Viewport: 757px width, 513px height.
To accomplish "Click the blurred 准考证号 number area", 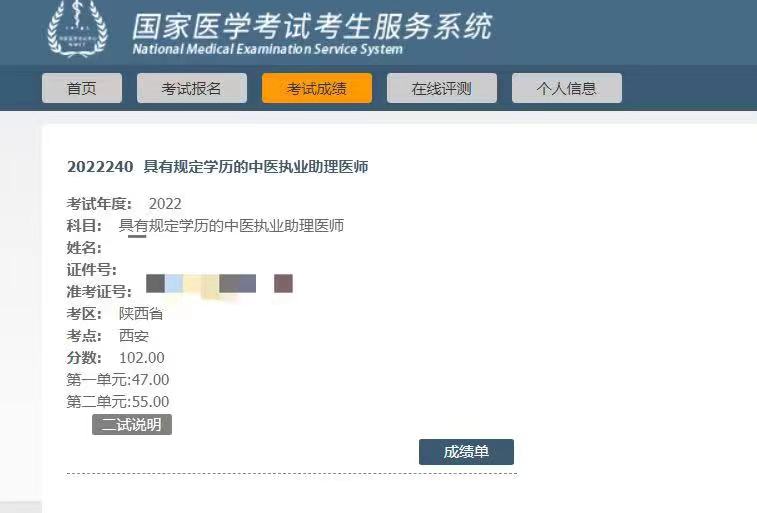I will (219, 284).
